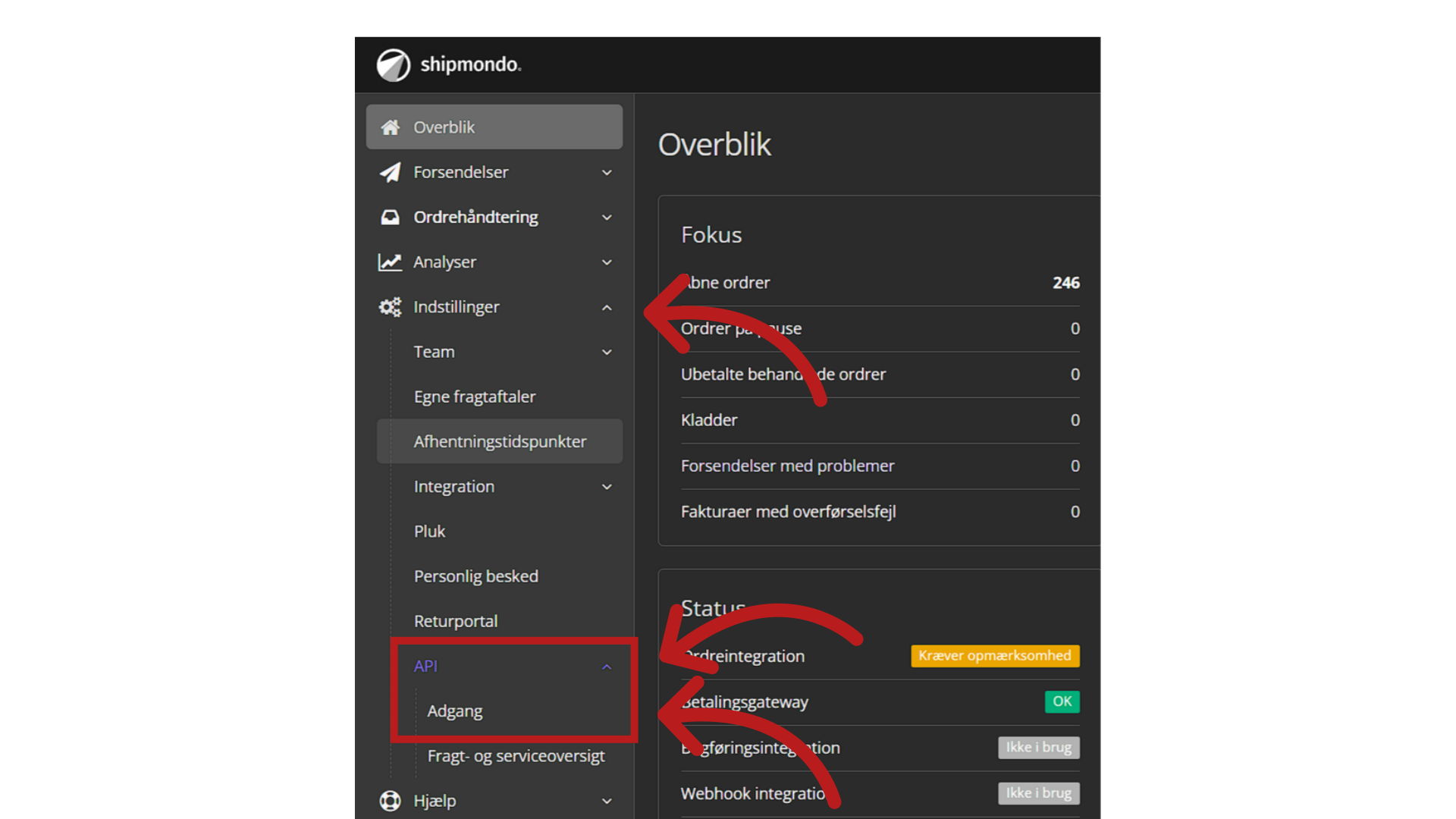Click the shipmondo logo icon

(393, 65)
